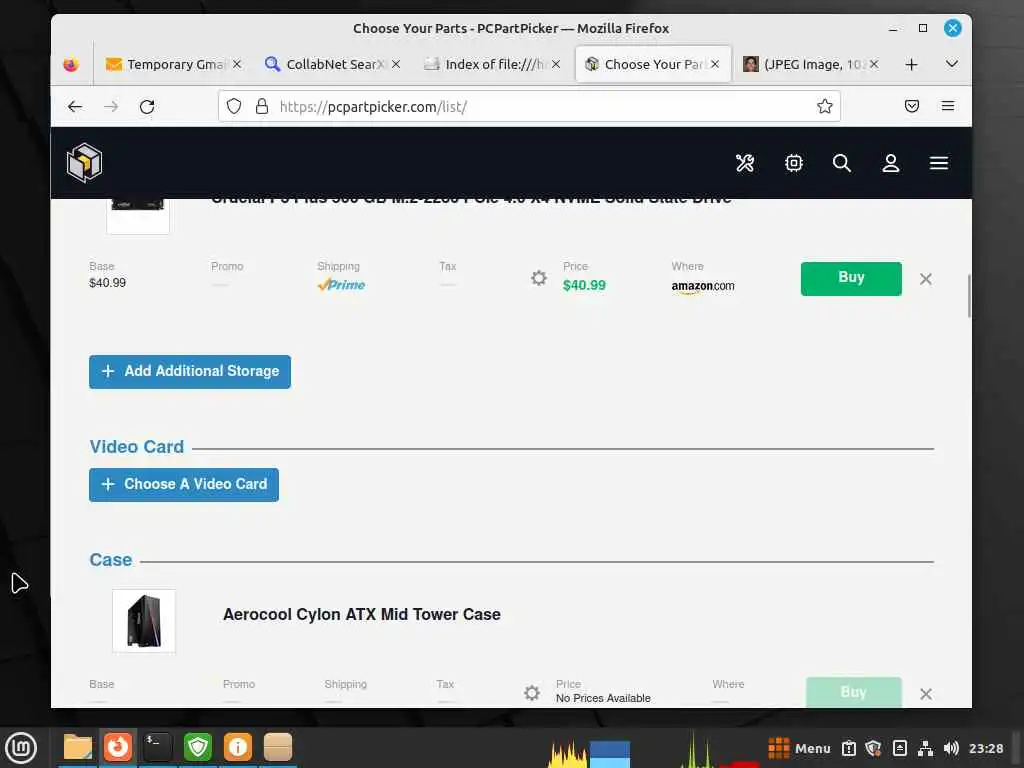Open a new browser tab

click(911, 64)
